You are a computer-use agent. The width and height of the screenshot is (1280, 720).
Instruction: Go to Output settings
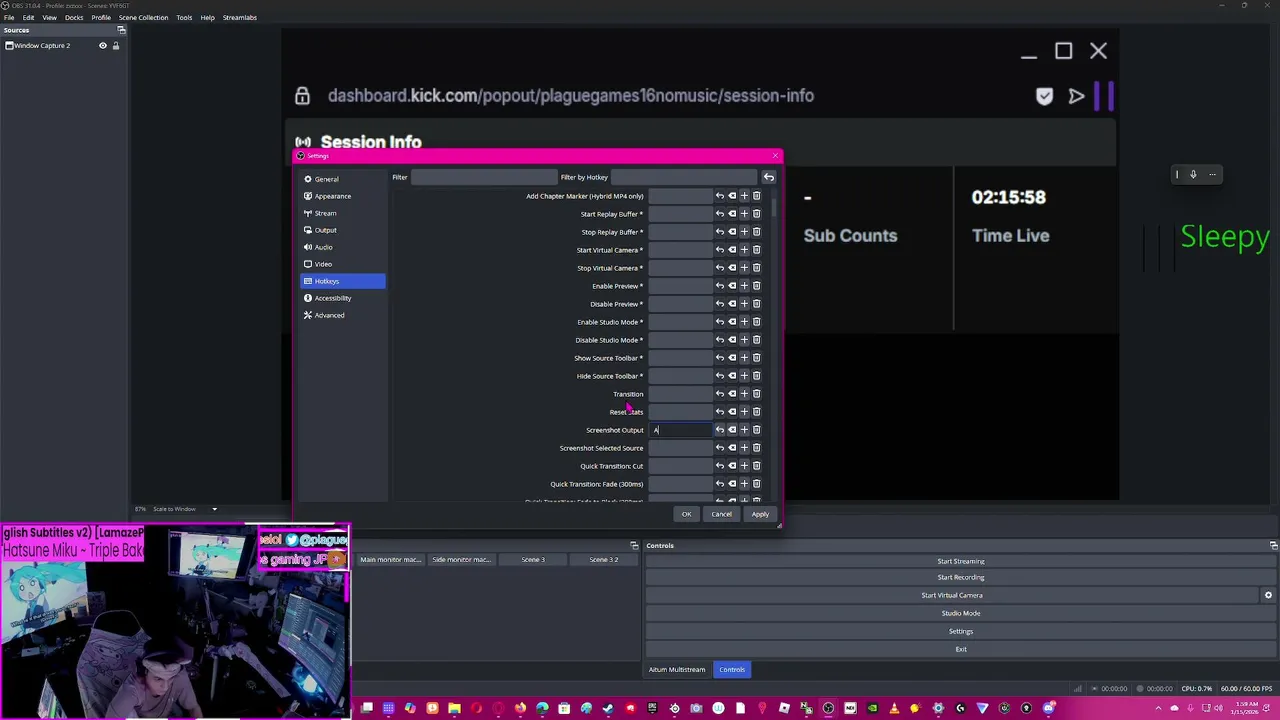click(x=343, y=230)
